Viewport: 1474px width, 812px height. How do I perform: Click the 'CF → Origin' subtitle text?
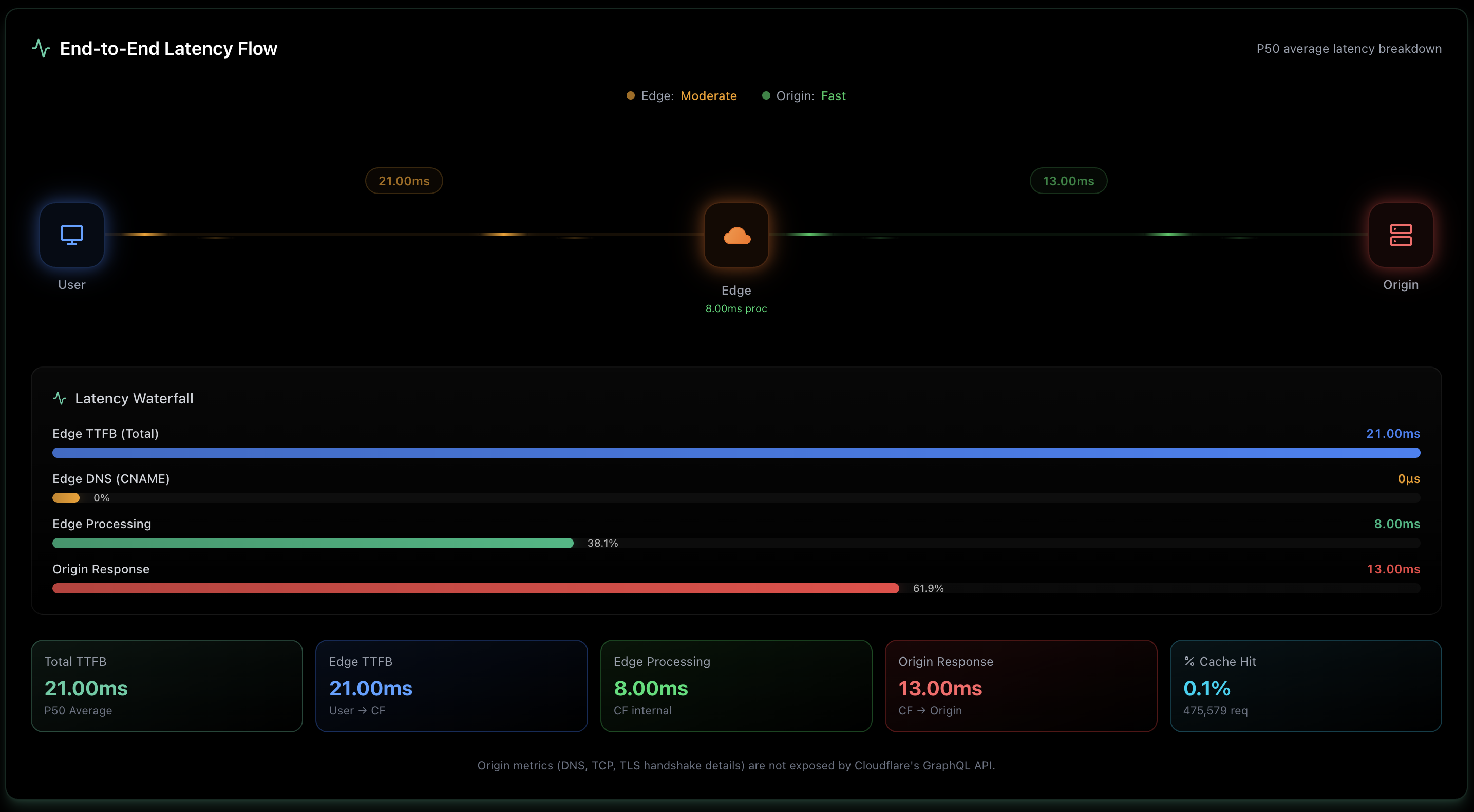coord(930,711)
